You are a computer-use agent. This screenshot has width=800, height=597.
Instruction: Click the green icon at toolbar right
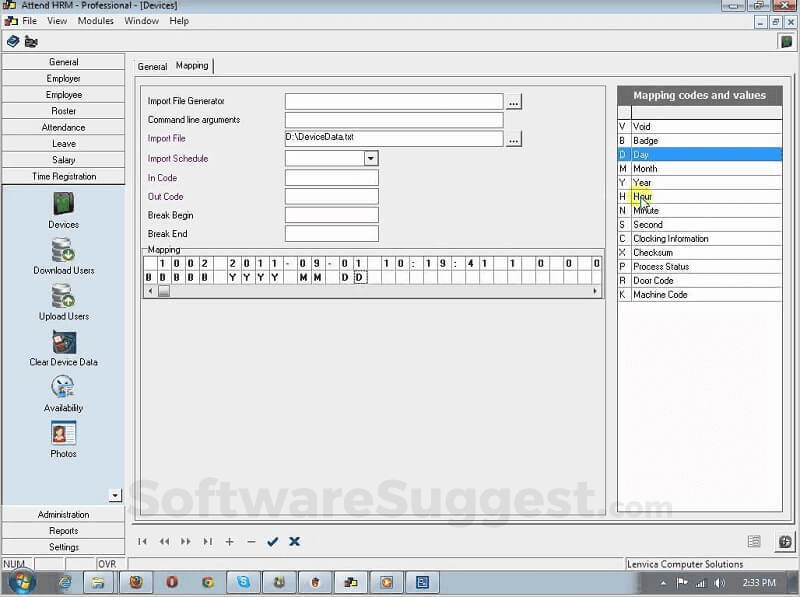(x=786, y=42)
